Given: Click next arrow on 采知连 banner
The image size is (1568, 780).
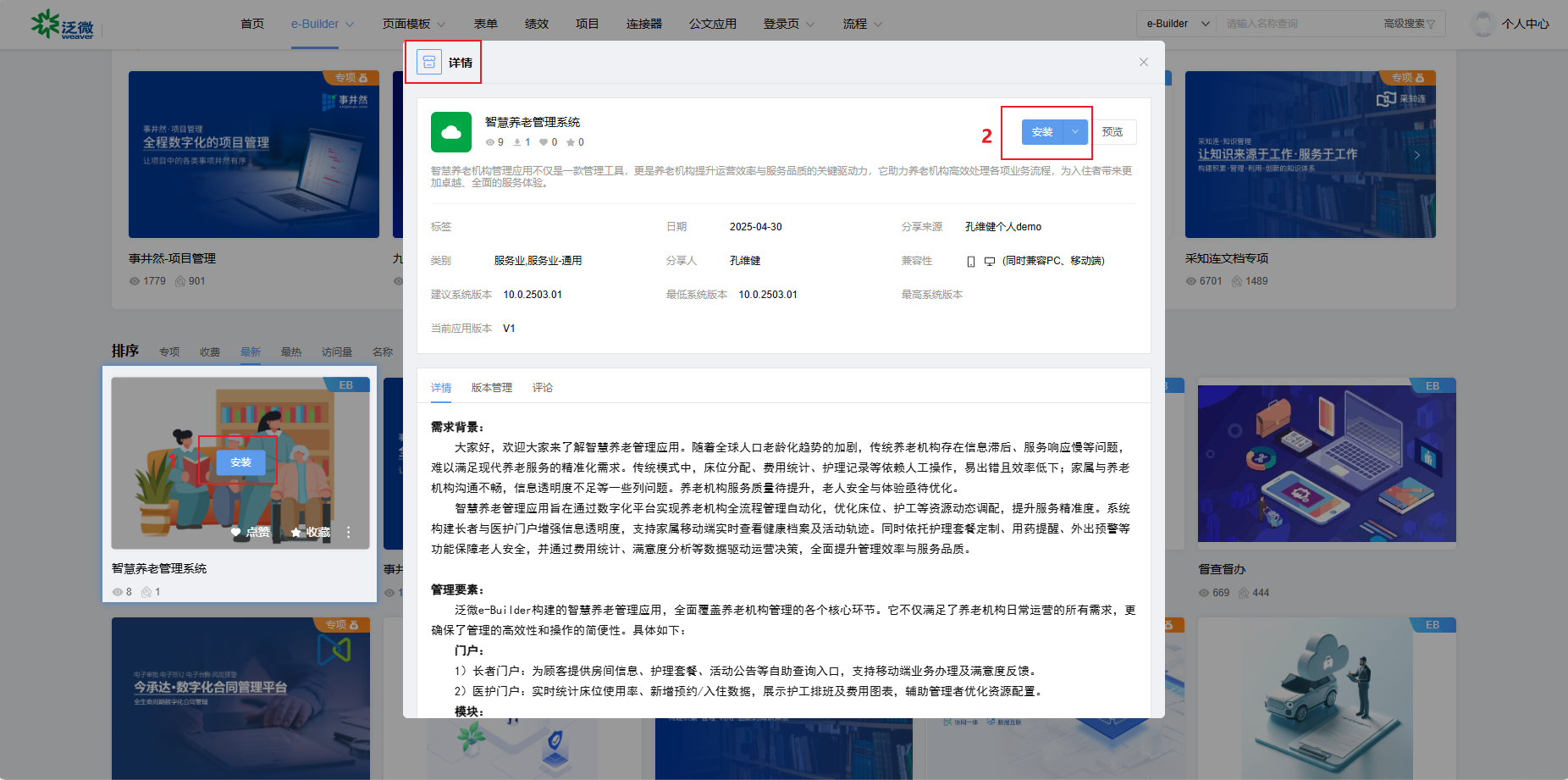Looking at the screenshot, I should [1417, 155].
